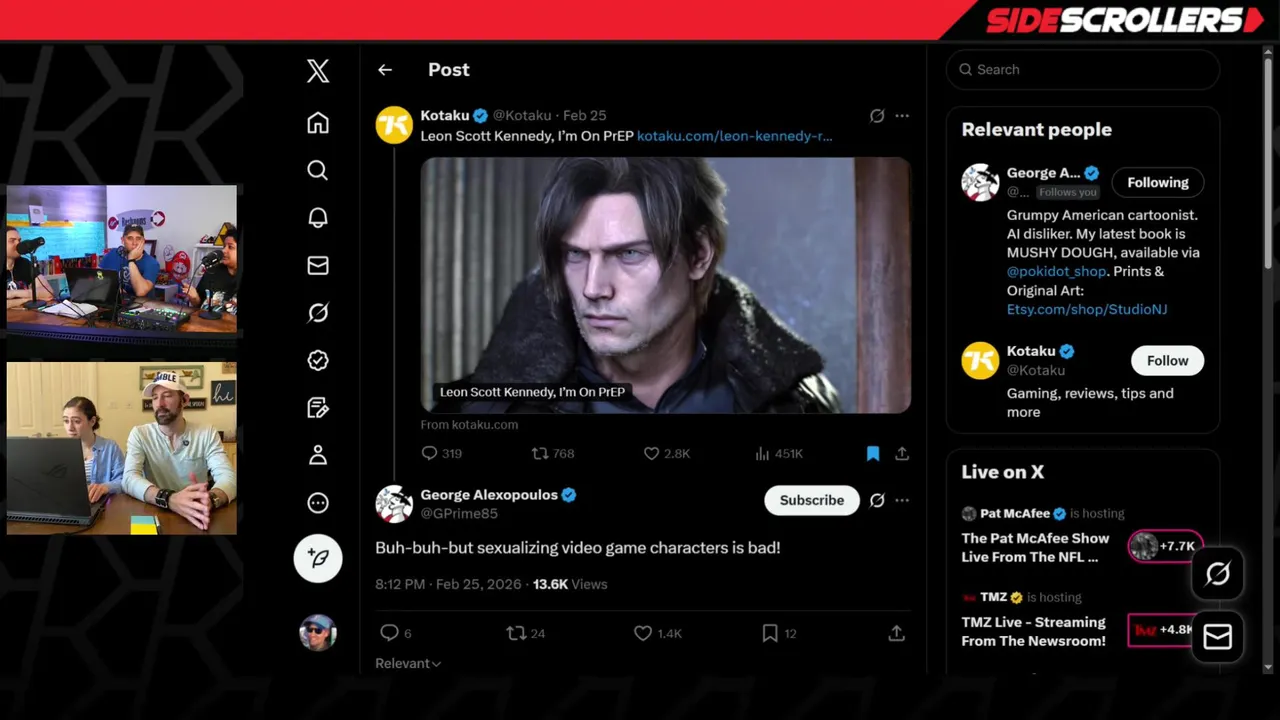1280x720 pixels.
Task: Open Messages envelope icon in sidebar
Action: pos(318,265)
